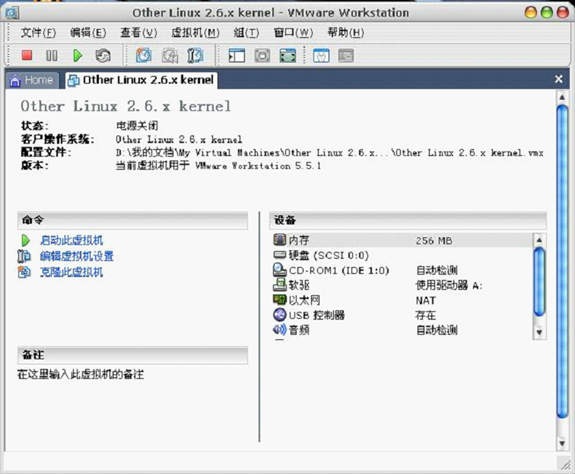Click the VMware icon in the title bar
Image resolution: width=575 pixels, height=474 pixels.
(12, 13)
